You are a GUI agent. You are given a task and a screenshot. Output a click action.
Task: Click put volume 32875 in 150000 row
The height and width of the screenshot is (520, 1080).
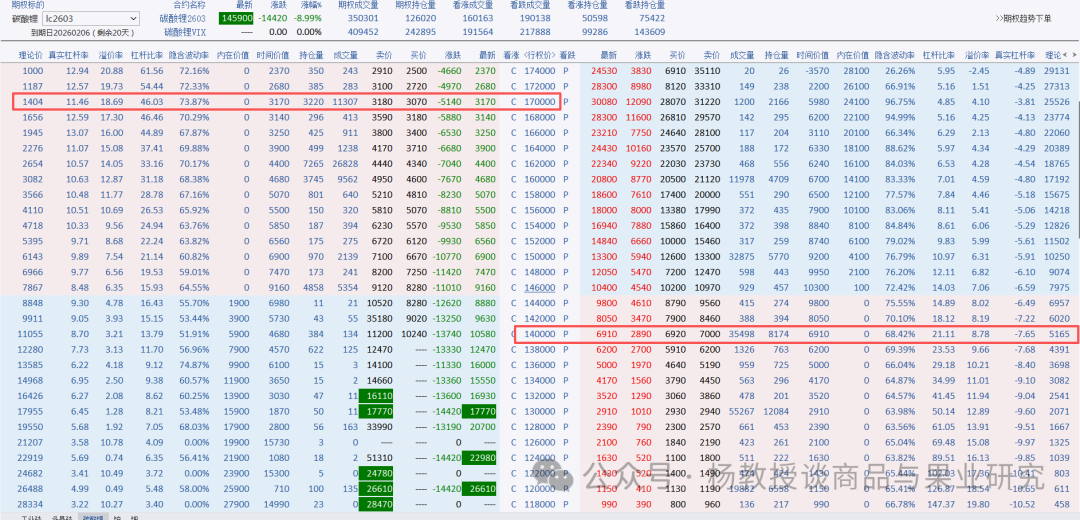coord(742,256)
